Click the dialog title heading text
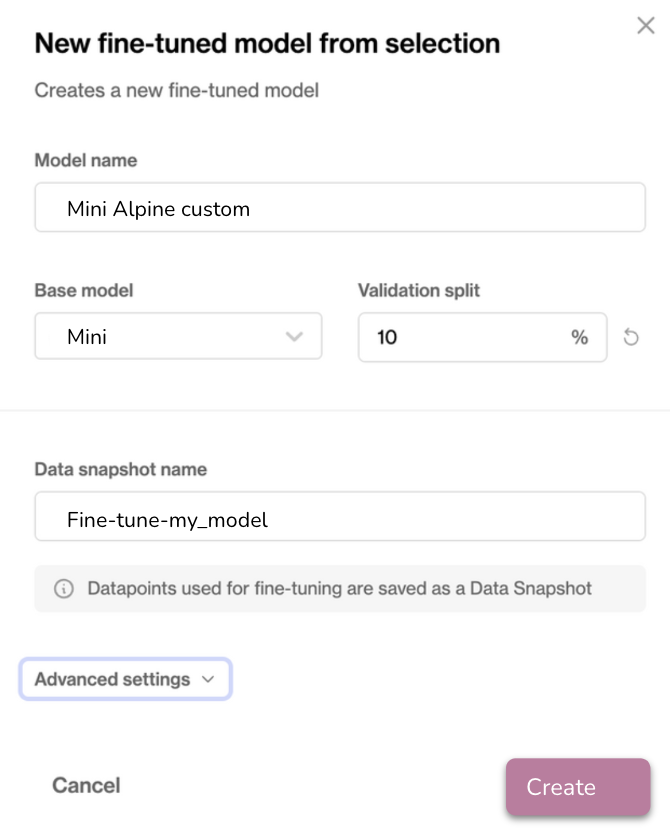This screenshot has width=670, height=836. pos(267,43)
